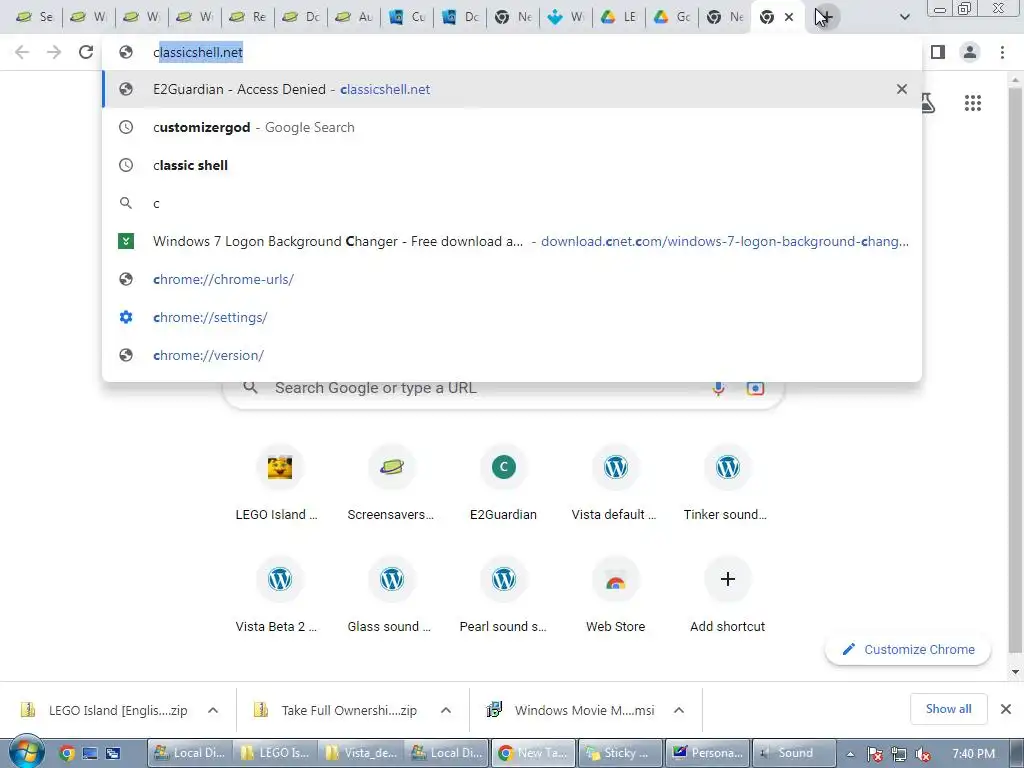Go back to the previous page
Screen dimensions: 1024x768
[x=22, y=52]
